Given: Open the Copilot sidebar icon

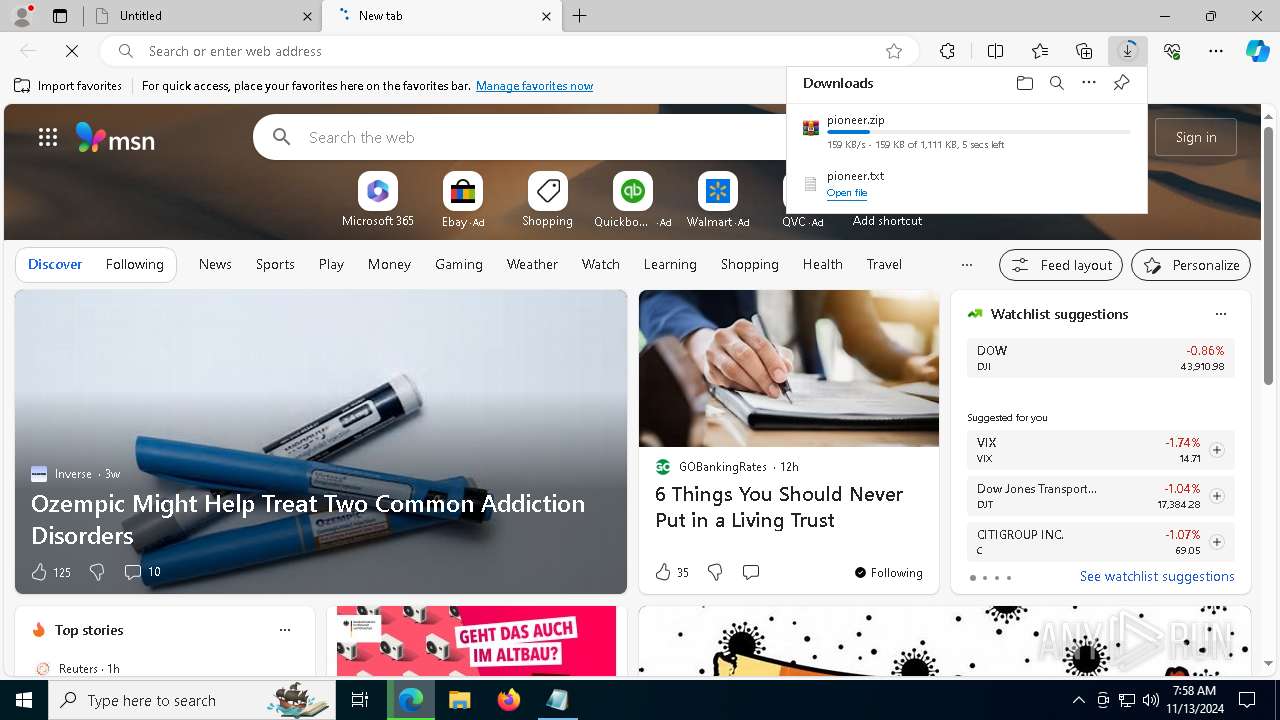Looking at the screenshot, I should pos(1258,51).
